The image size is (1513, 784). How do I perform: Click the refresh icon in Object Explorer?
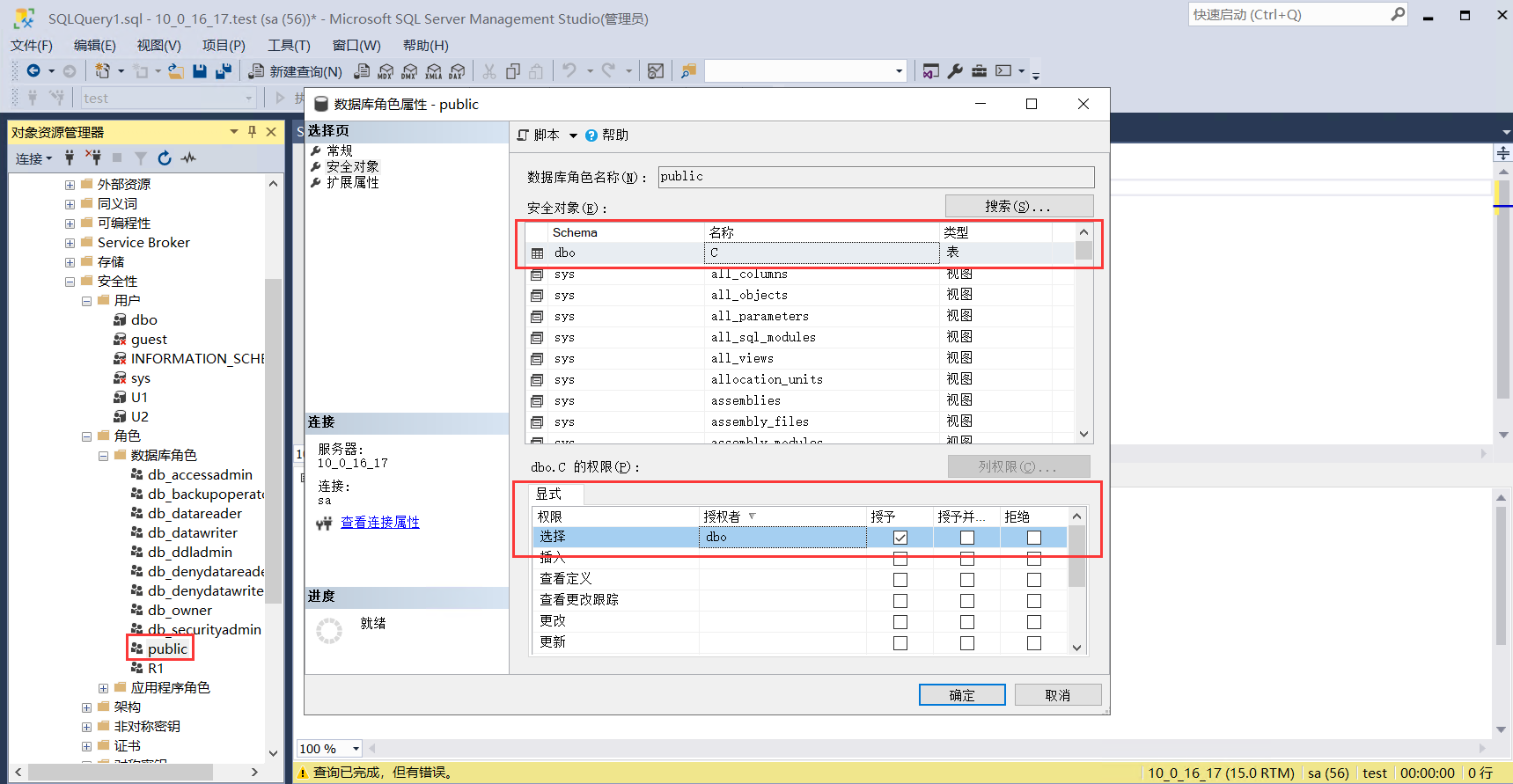coord(165,158)
